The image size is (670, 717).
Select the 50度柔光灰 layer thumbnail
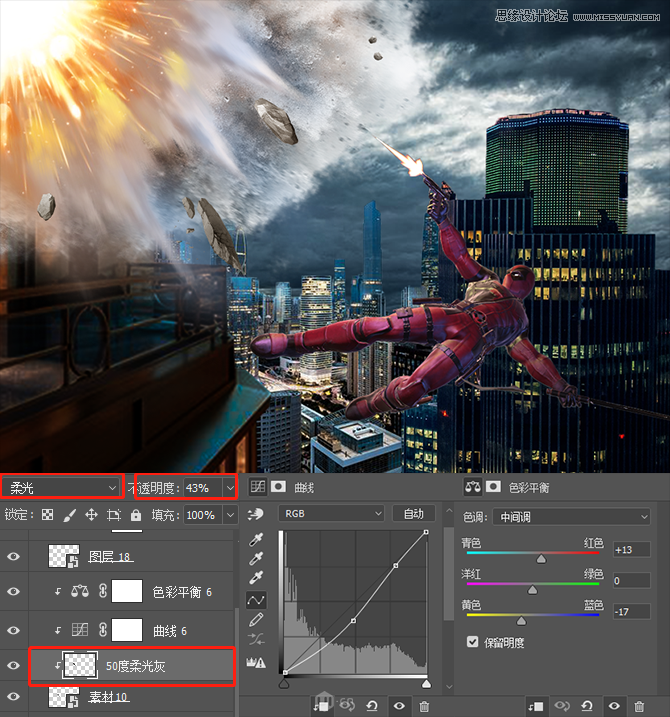[x=80, y=665]
